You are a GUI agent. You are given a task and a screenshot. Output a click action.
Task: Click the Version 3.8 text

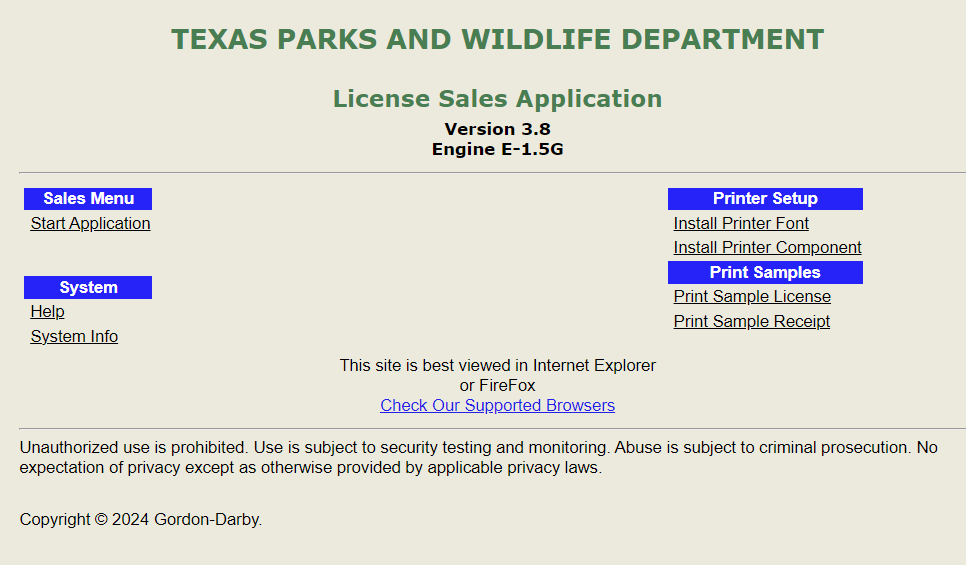tap(497, 129)
